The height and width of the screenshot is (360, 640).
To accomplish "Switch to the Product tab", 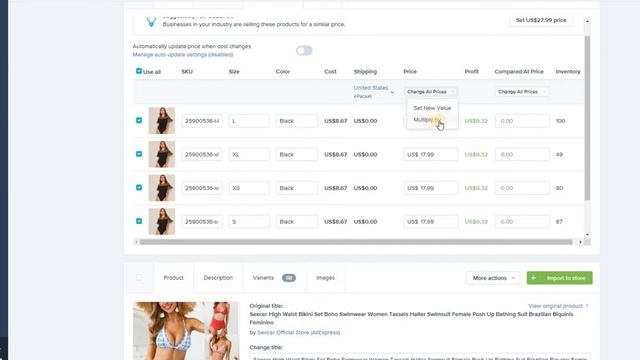I will tap(173, 278).
